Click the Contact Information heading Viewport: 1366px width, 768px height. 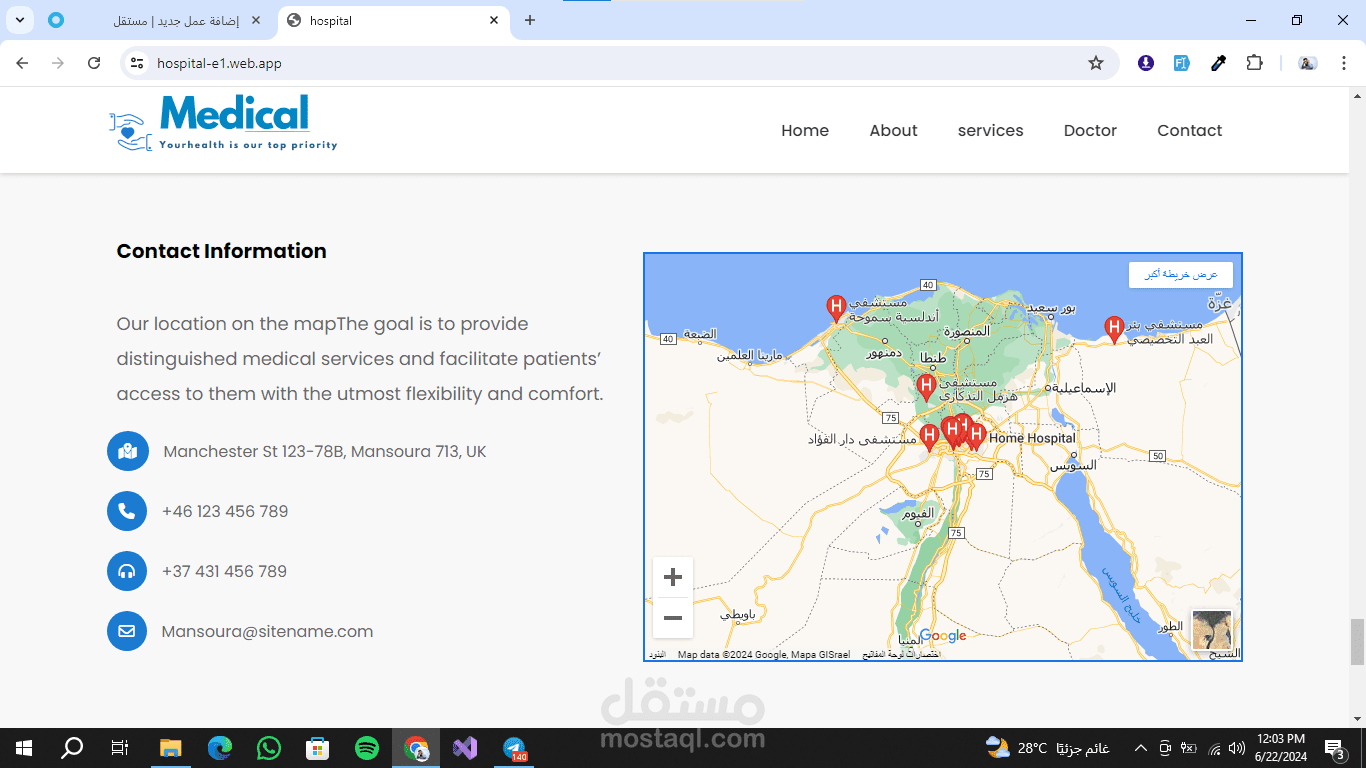pos(222,251)
